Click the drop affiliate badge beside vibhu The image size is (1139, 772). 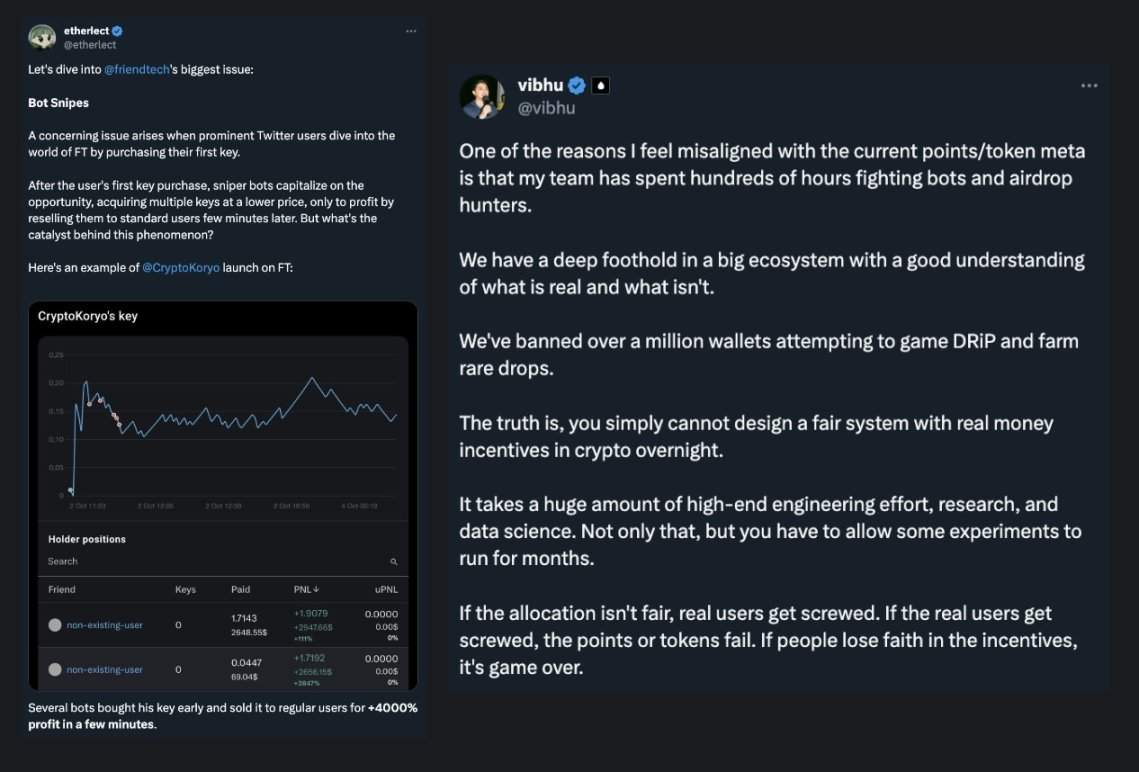pos(600,86)
